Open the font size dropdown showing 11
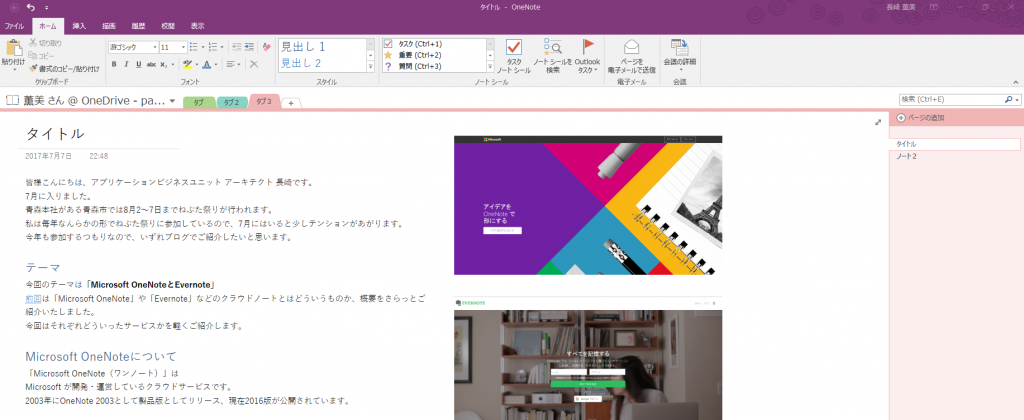The image size is (1024, 420). coord(181,47)
